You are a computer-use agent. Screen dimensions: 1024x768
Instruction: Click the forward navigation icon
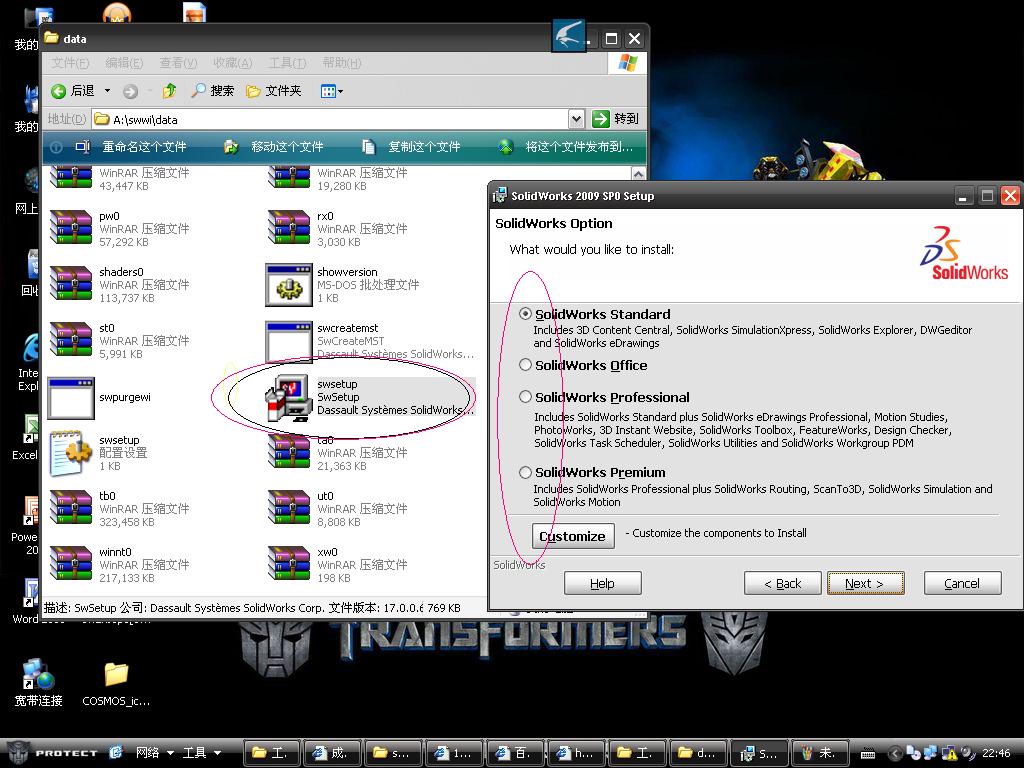[x=131, y=91]
